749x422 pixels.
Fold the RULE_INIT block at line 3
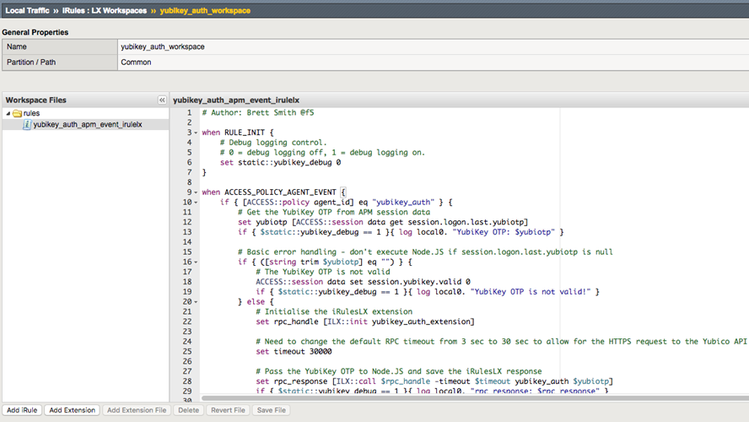coord(194,132)
